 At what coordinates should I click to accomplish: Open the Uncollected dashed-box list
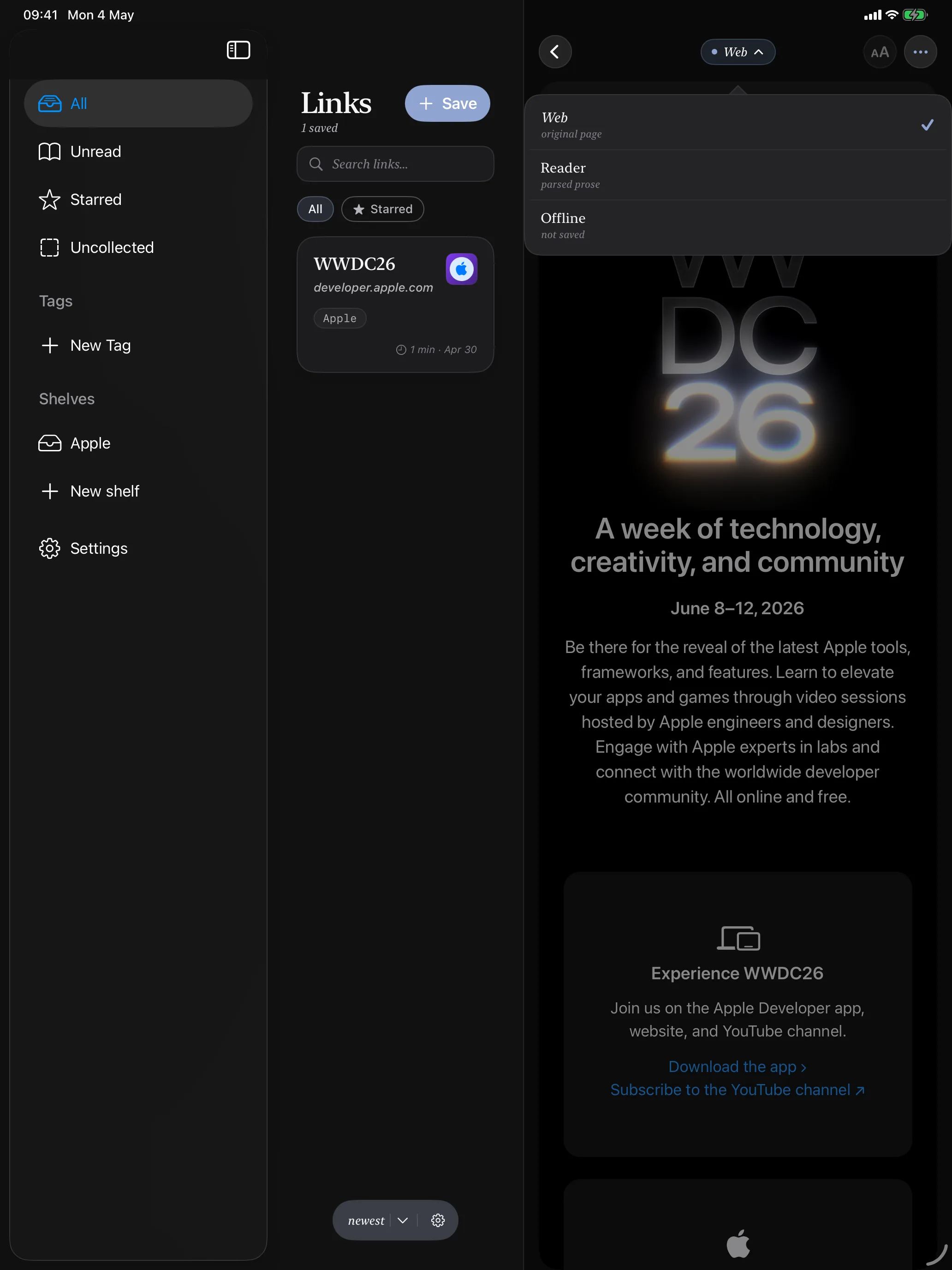[x=138, y=247]
